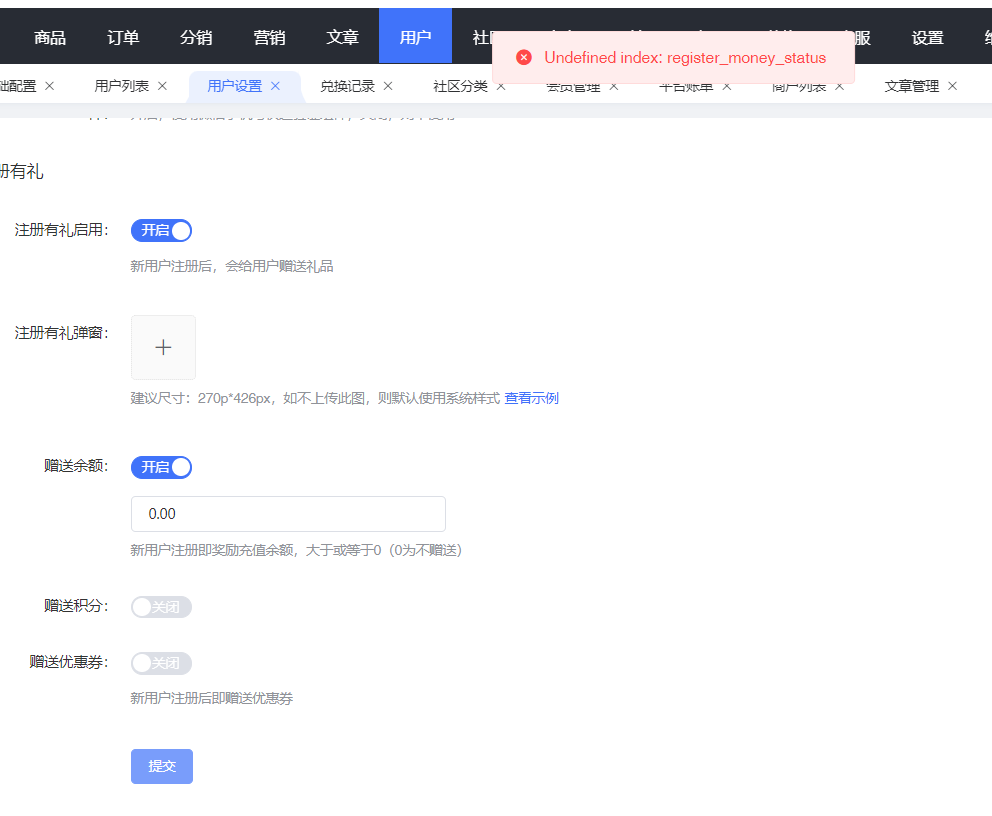Viewport: 992px width, 816px height.
Task: Switch to the 社区分类 tab
Action: pyautogui.click(x=461, y=86)
